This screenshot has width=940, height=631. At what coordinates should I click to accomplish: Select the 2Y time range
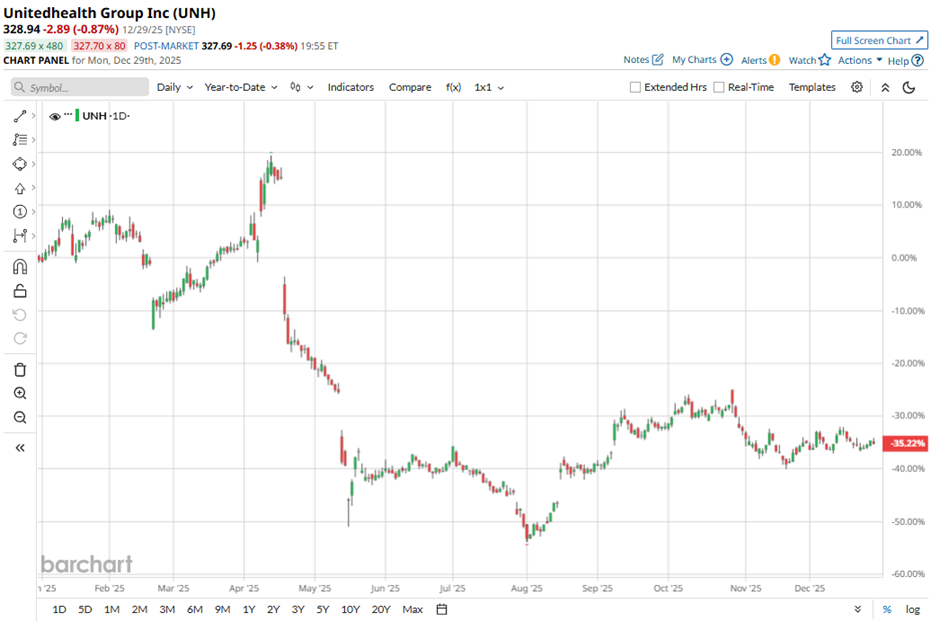[x=273, y=609]
